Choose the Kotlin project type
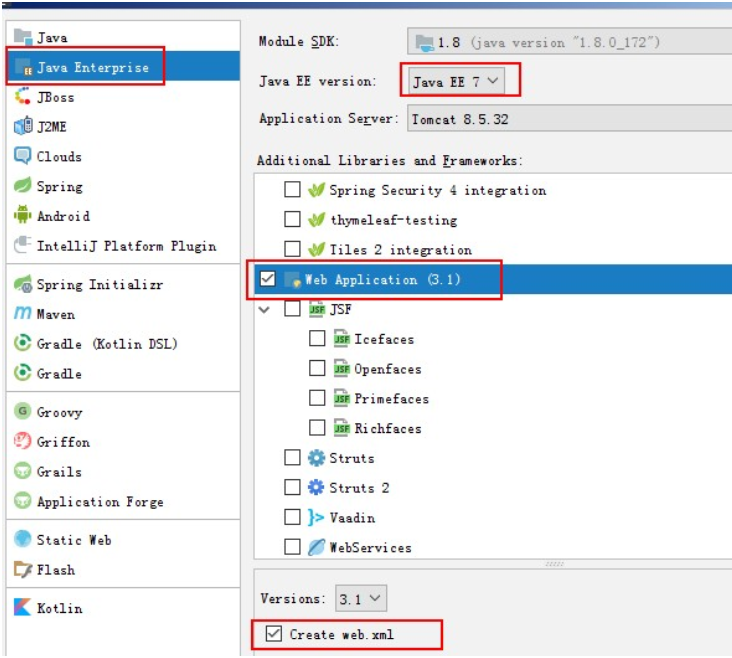Viewport: 732px width, 658px height. click(124, 608)
